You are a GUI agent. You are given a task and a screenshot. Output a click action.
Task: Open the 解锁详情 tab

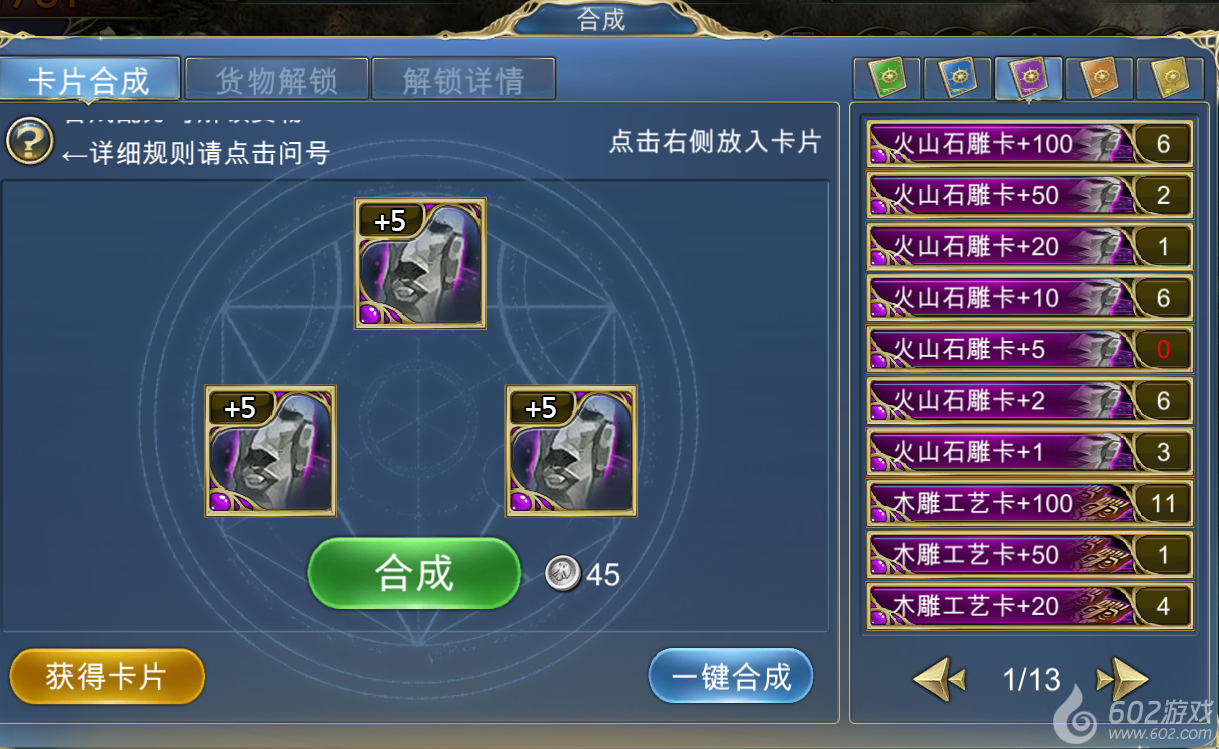click(463, 80)
